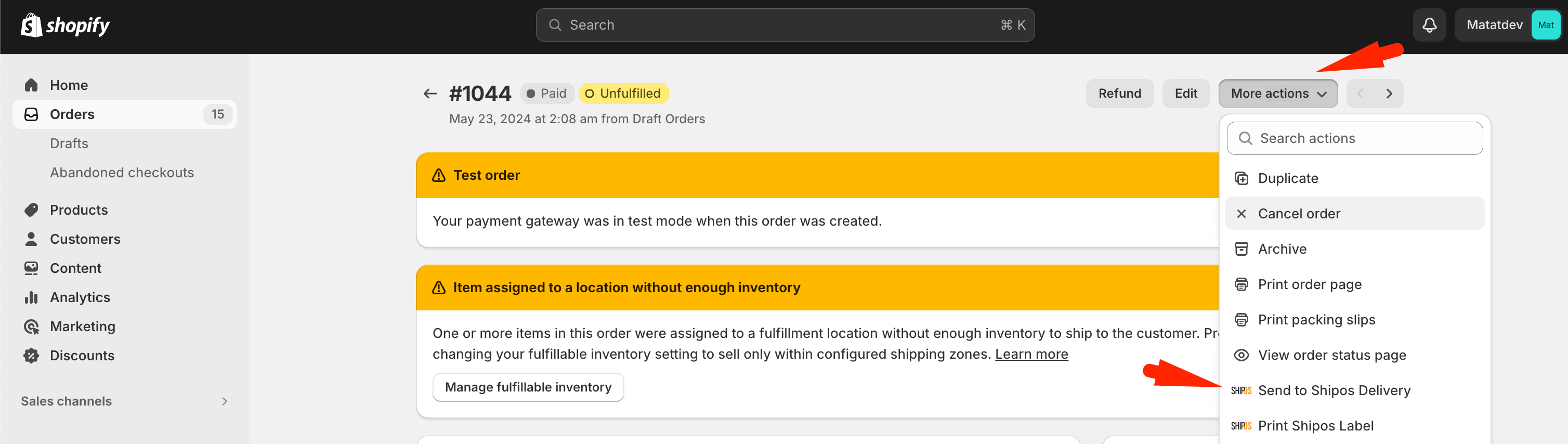Open the Learn more link
Image resolution: width=1568 pixels, height=444 pixels.
tap(1031, 354)
